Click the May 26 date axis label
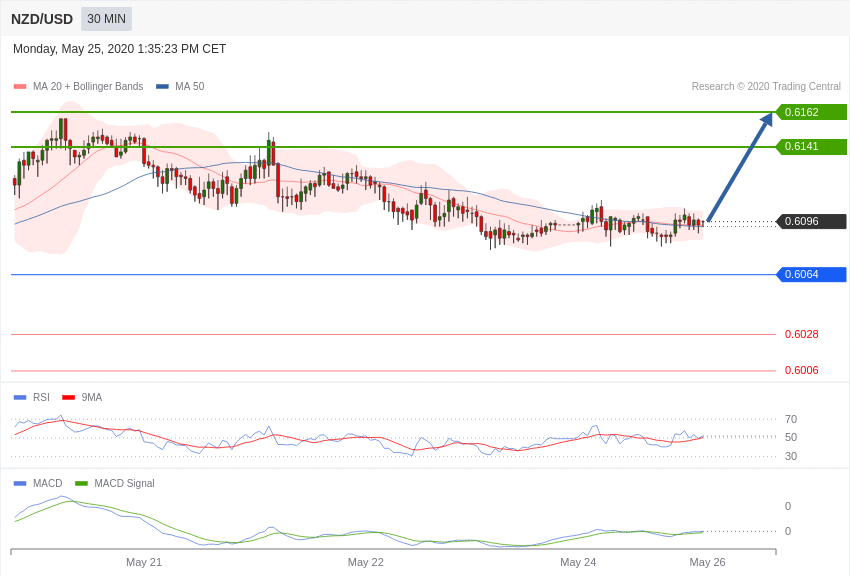Screen dimensions: 850x576 pos(707,562)
